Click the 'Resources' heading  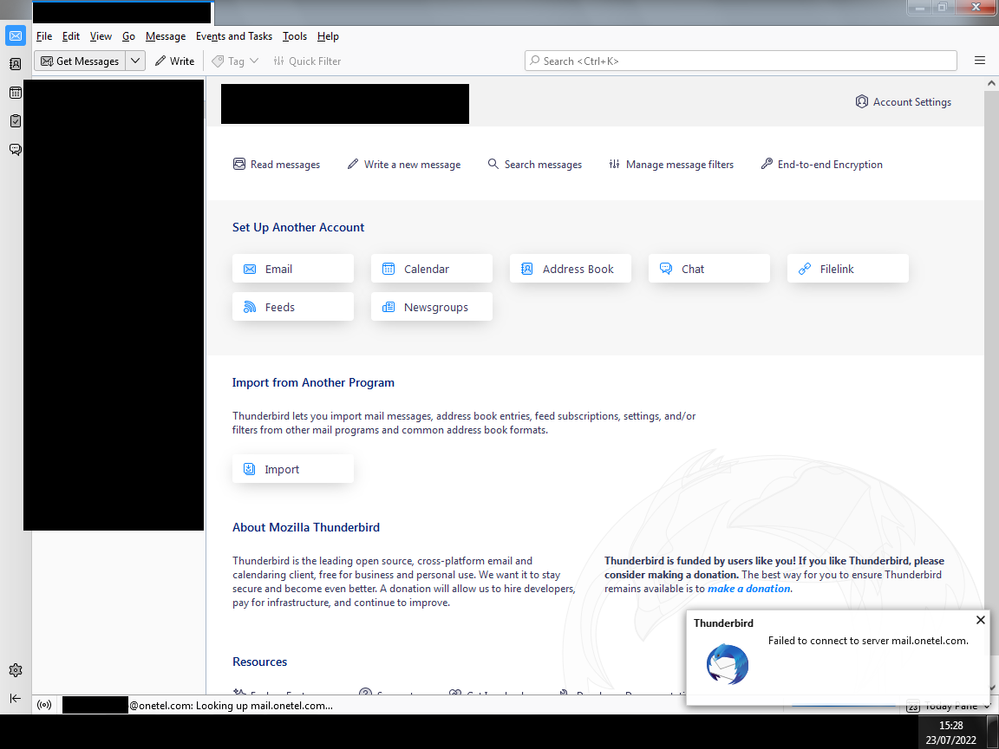[260, 662]
